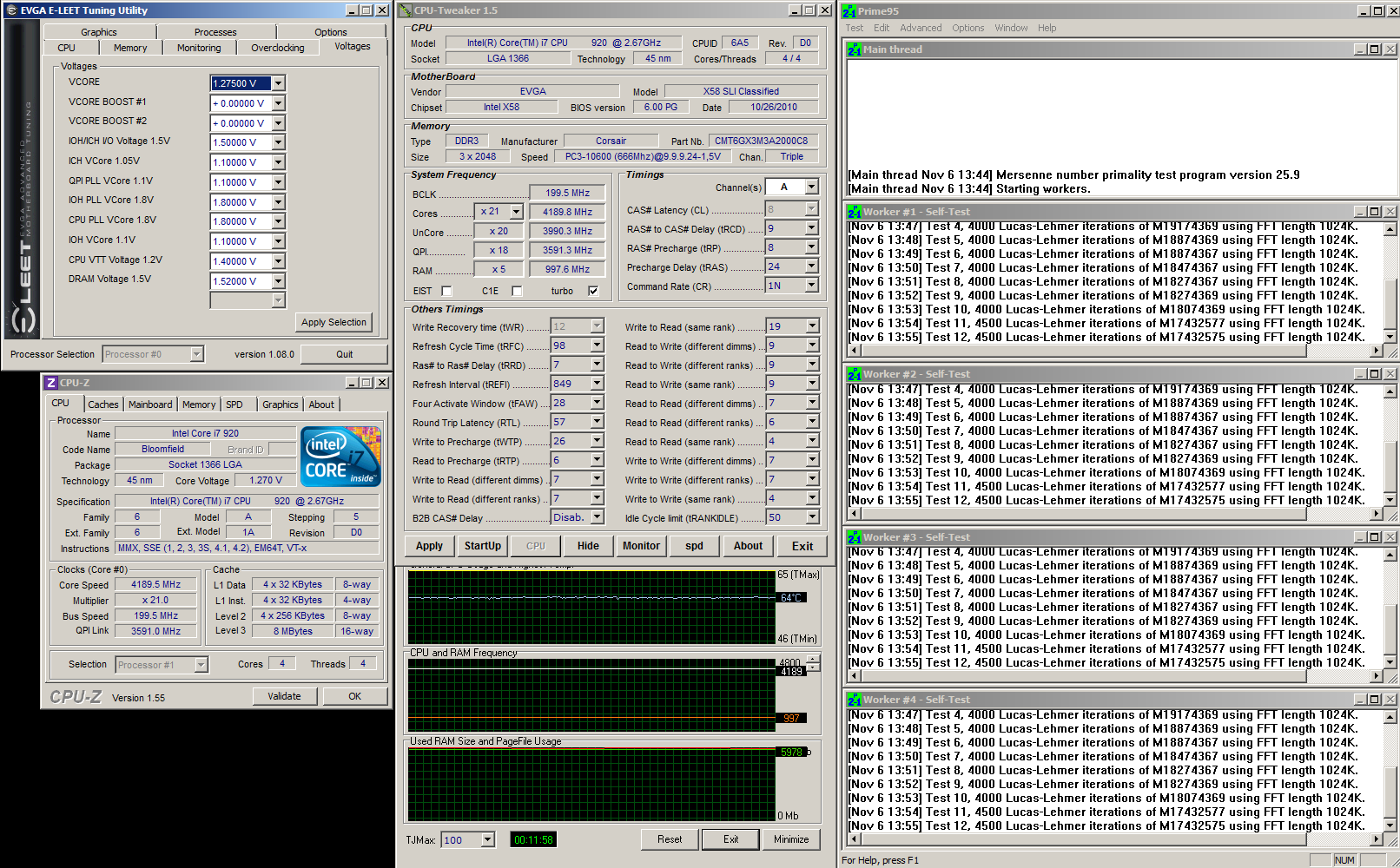Click the Prime95 window title icon
The width and height of the screenshot is (1400, 868).
tap(849, 11)
